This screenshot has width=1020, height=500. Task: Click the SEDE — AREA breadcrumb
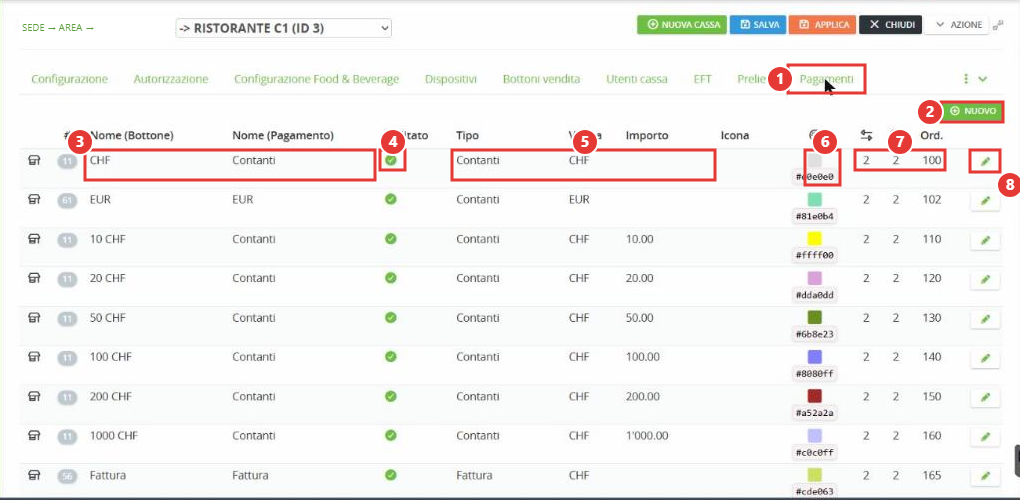(x=58, y=28)
